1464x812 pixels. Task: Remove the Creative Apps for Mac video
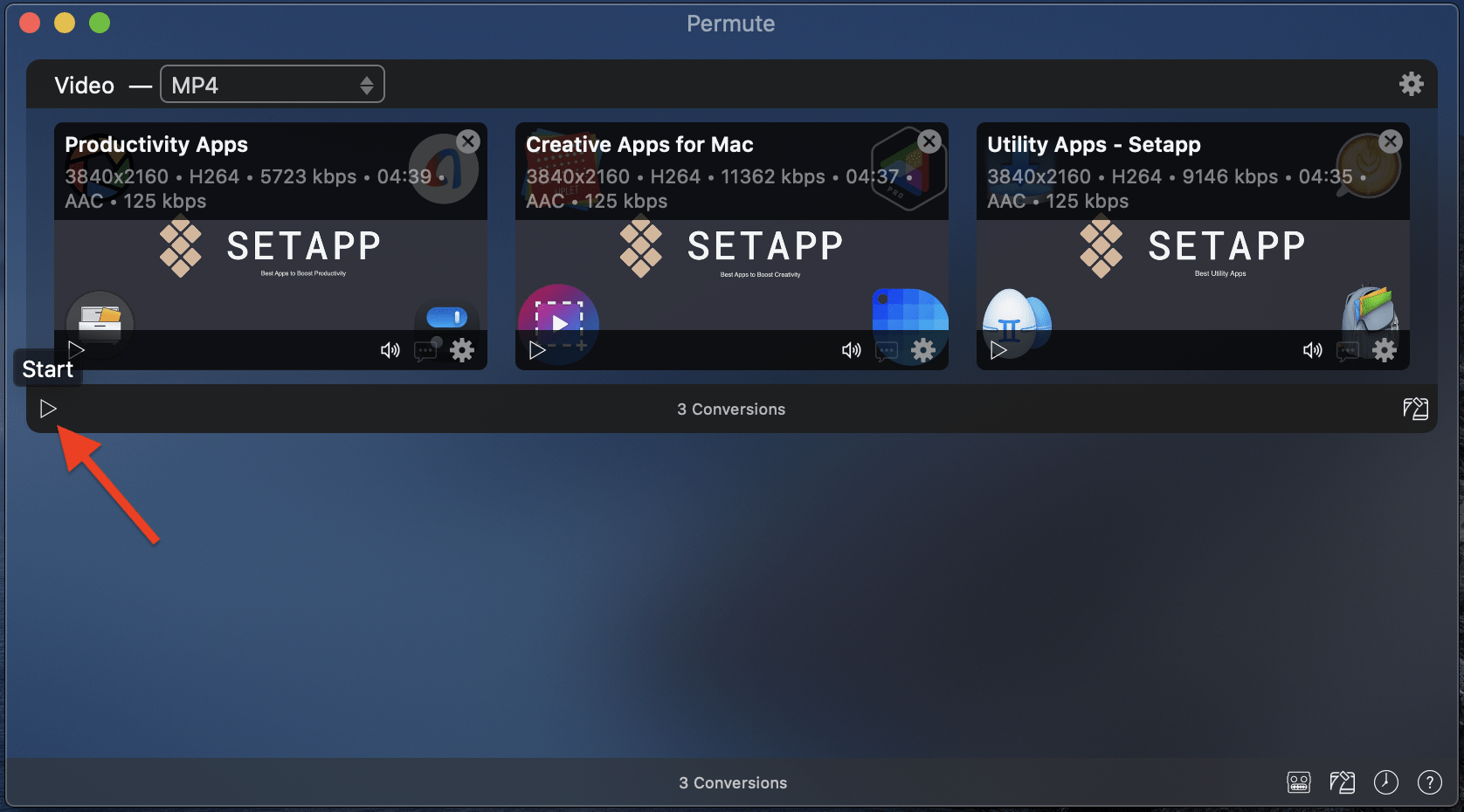click(929, 141)
